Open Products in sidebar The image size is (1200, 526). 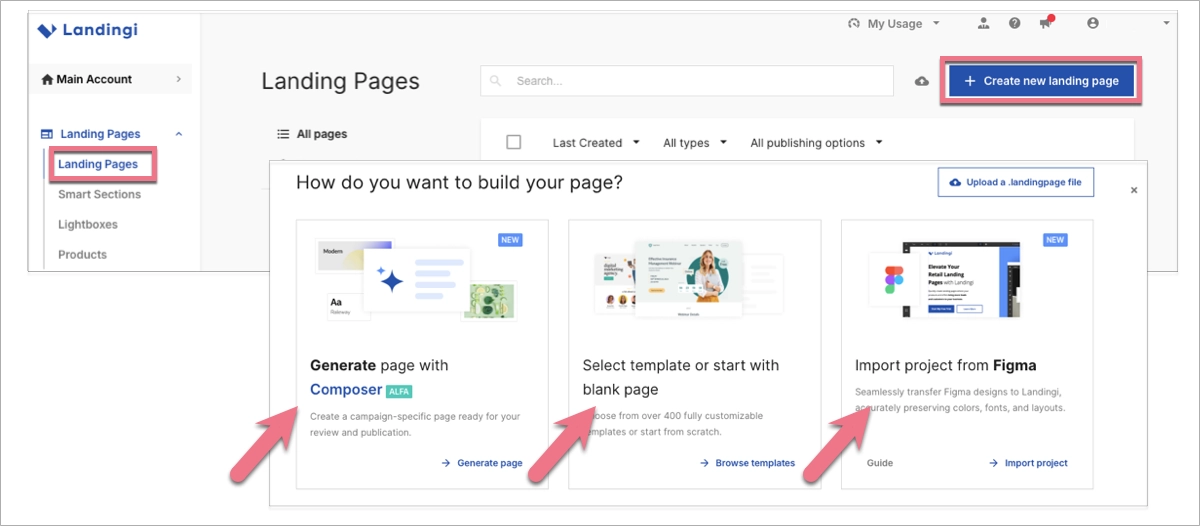82,254
